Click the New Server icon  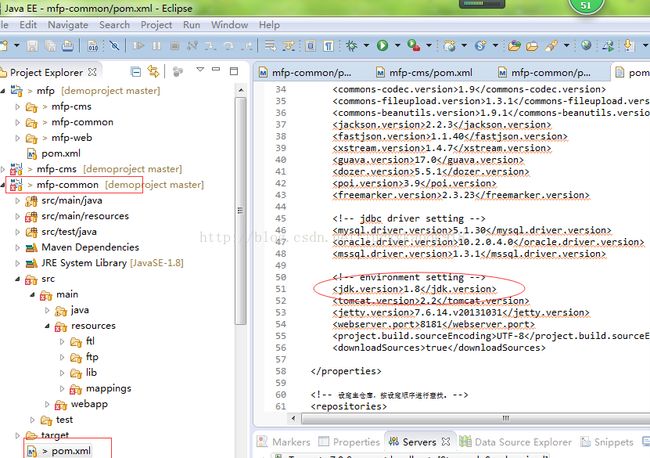click(449, 45)
